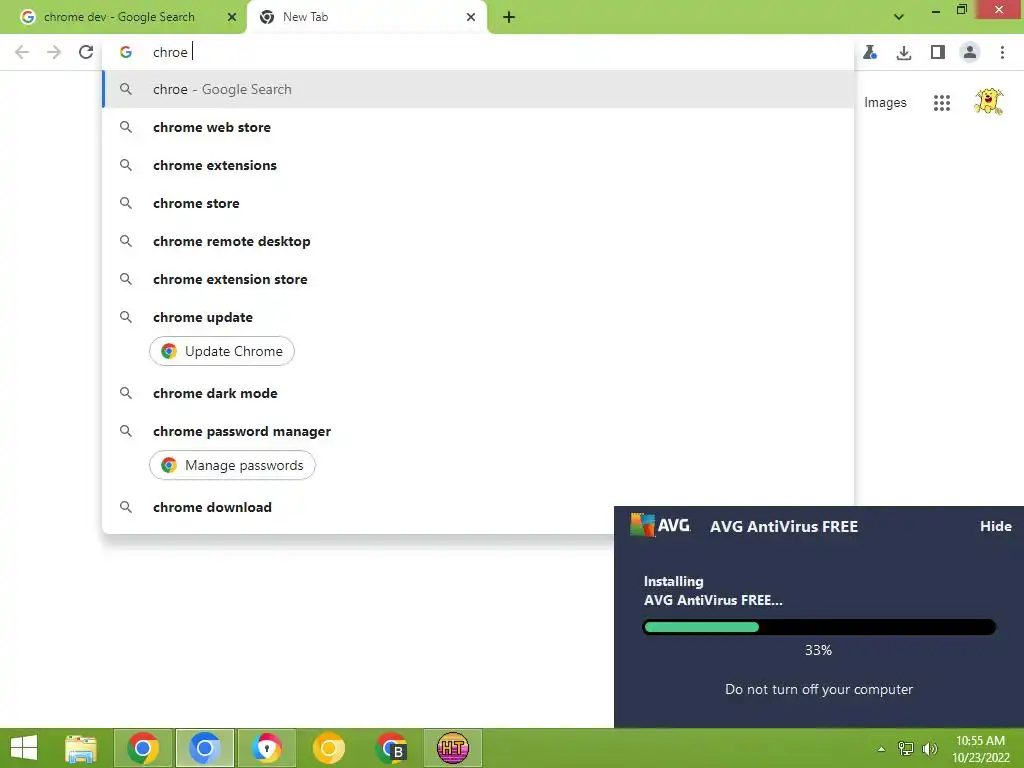Show hidden system tray icons
The width and height of the screenshot is (1024, 768).
(x=881, y=749)
